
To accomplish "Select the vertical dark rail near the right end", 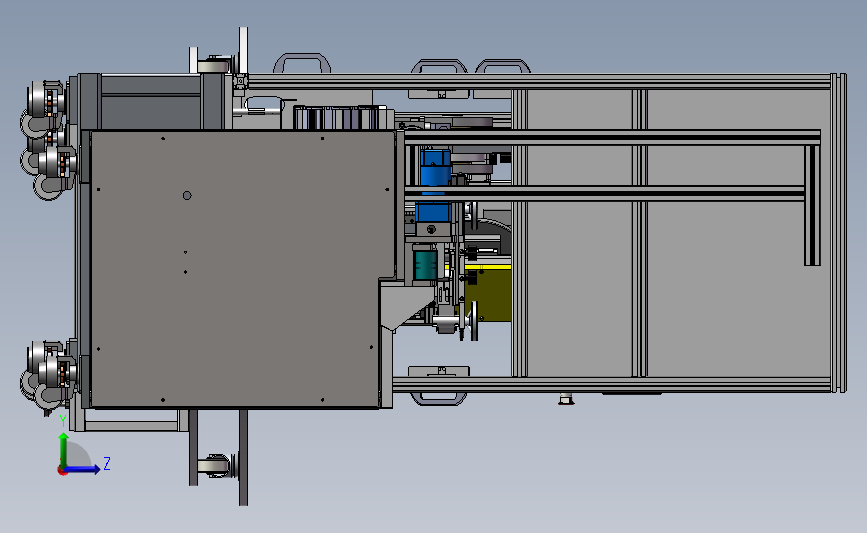I will pos(812,205).
